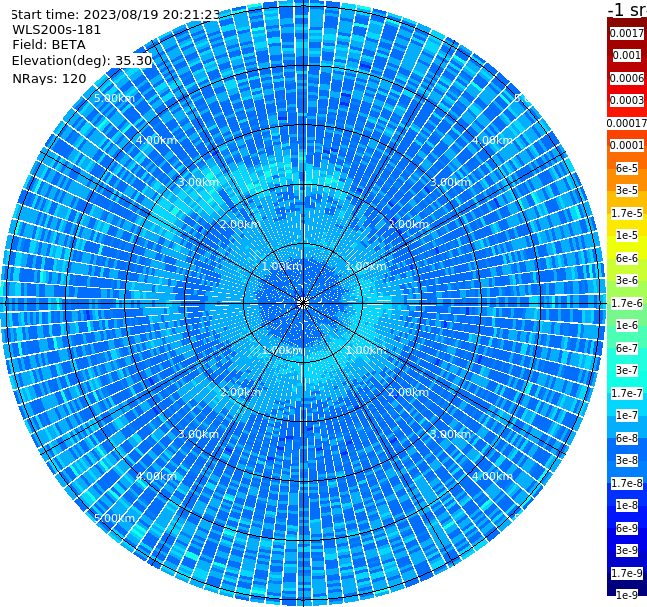The image size is (647, 607).
Task: Select the 1.7e-5 colorbar value
Action: click(x=627, y=213)
